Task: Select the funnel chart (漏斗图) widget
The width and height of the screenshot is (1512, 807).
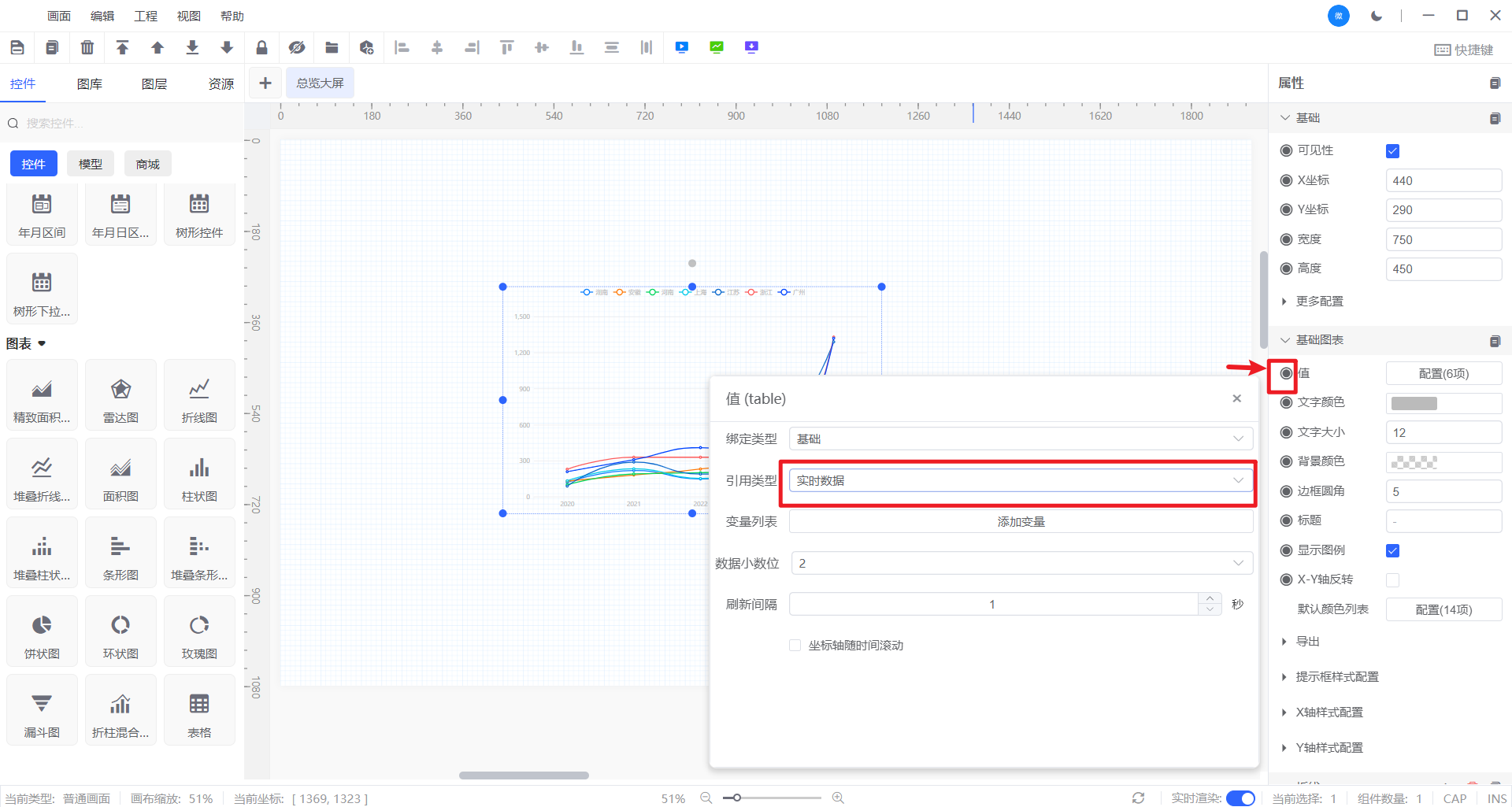Action: coord(42,713)
